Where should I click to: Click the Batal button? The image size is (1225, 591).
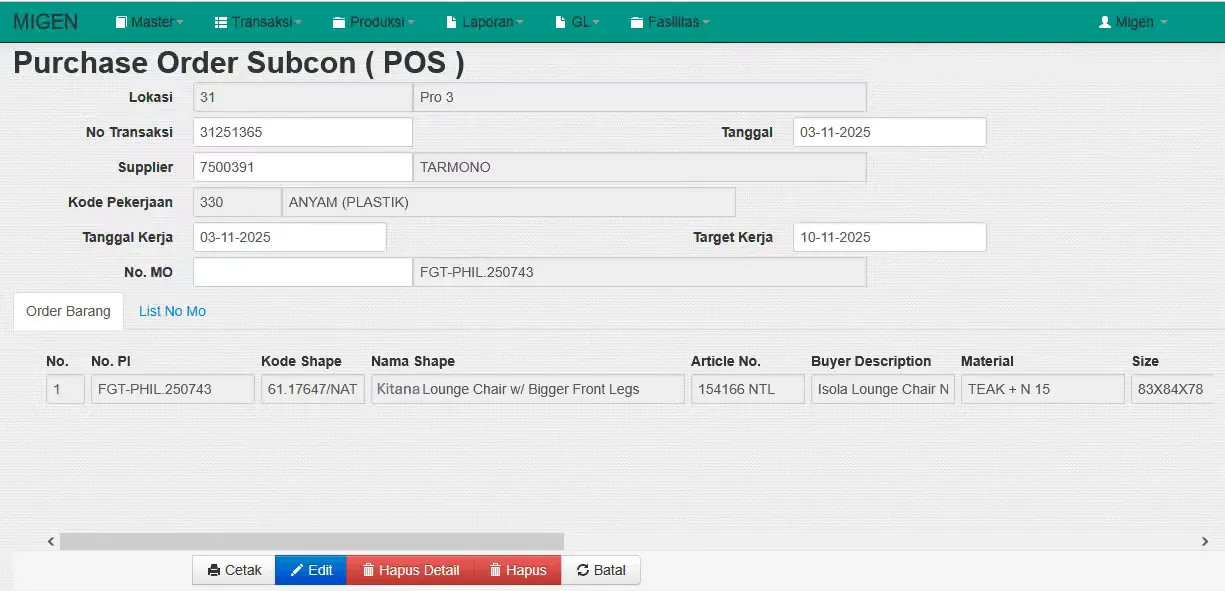click(601, 570)
